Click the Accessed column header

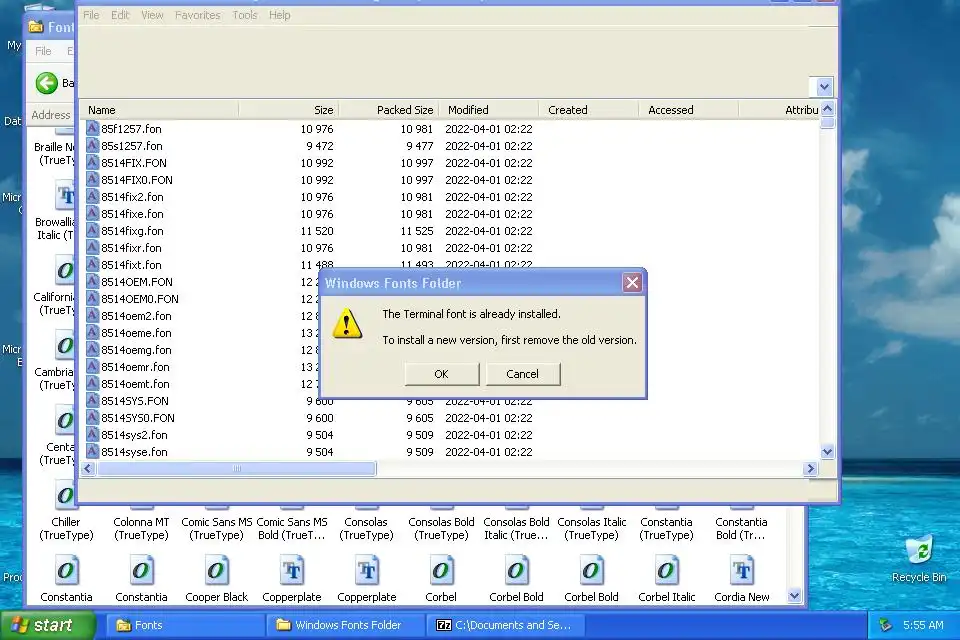(688, 110)
